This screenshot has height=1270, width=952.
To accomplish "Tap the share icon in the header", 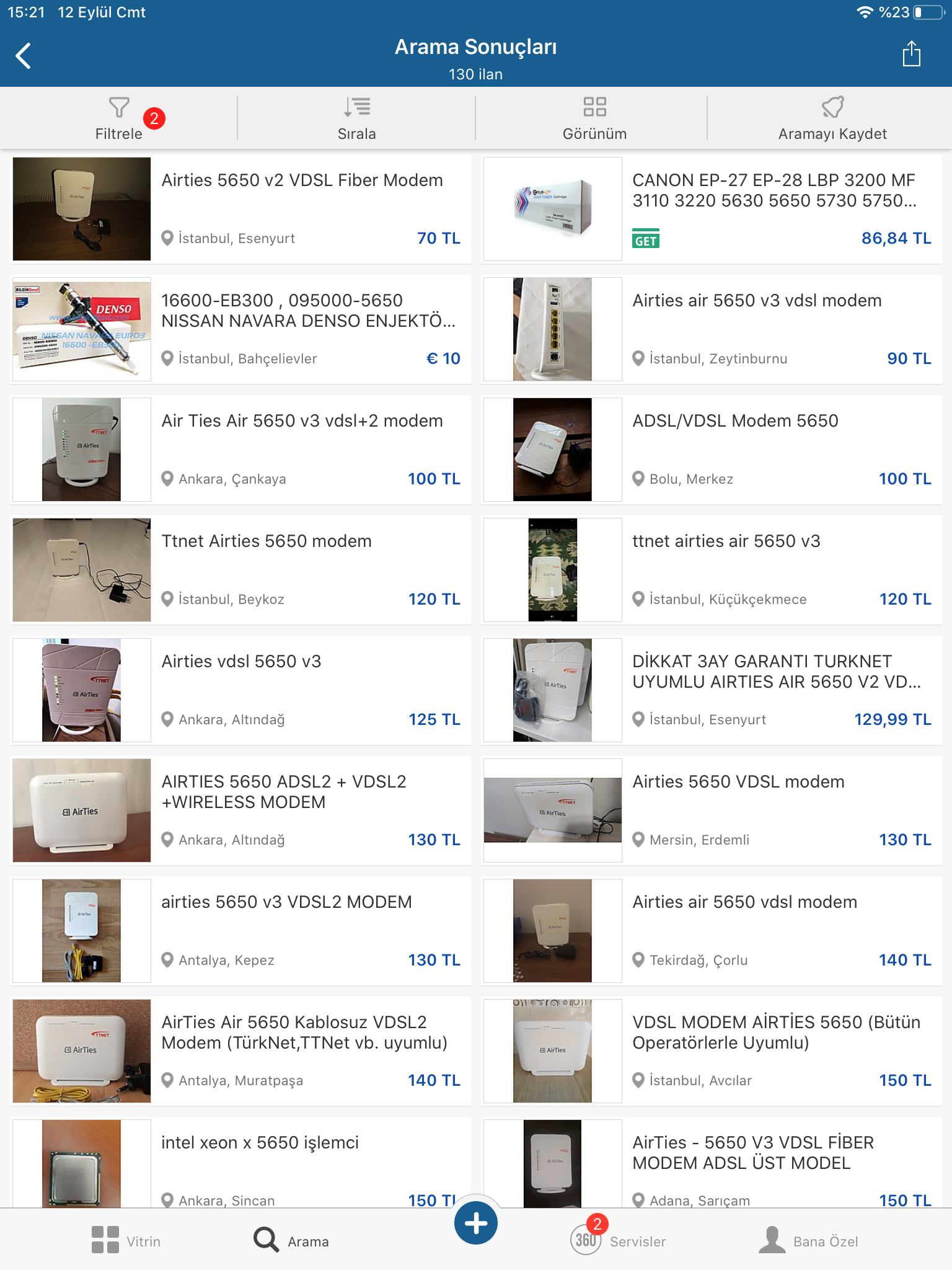I will tap(912, 54).
